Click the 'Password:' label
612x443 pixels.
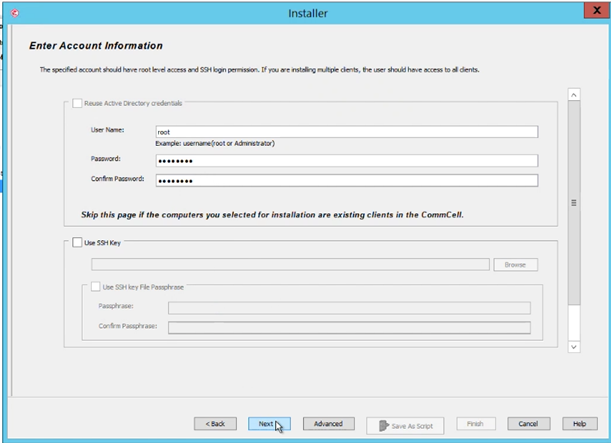105,159
